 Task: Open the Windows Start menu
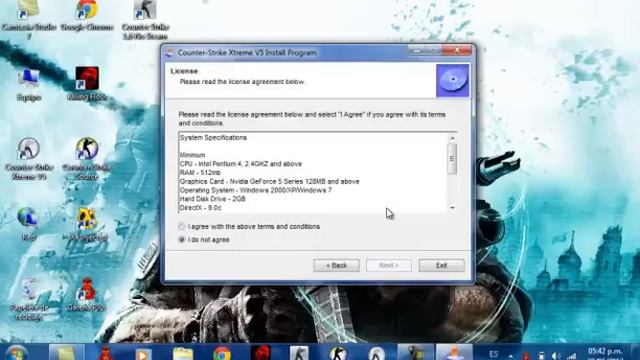(17, 353)
